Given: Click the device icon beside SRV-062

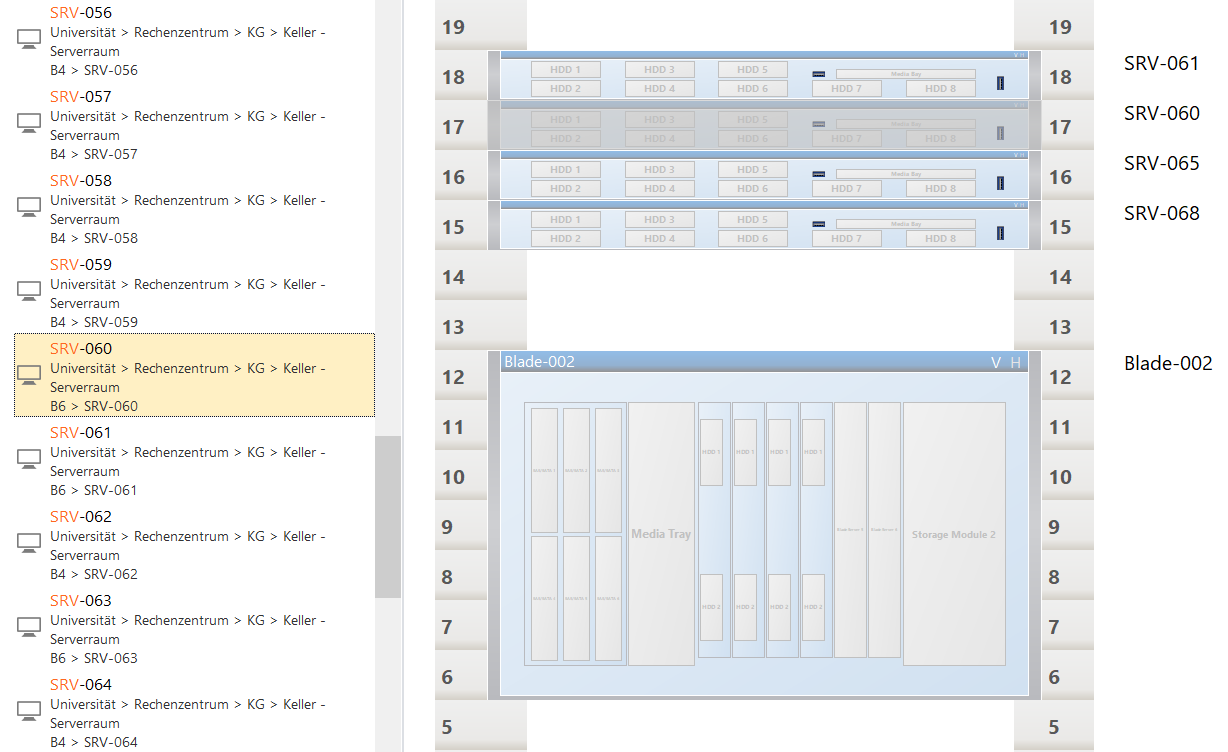Looking at the screenshot, I should point(29,543).
